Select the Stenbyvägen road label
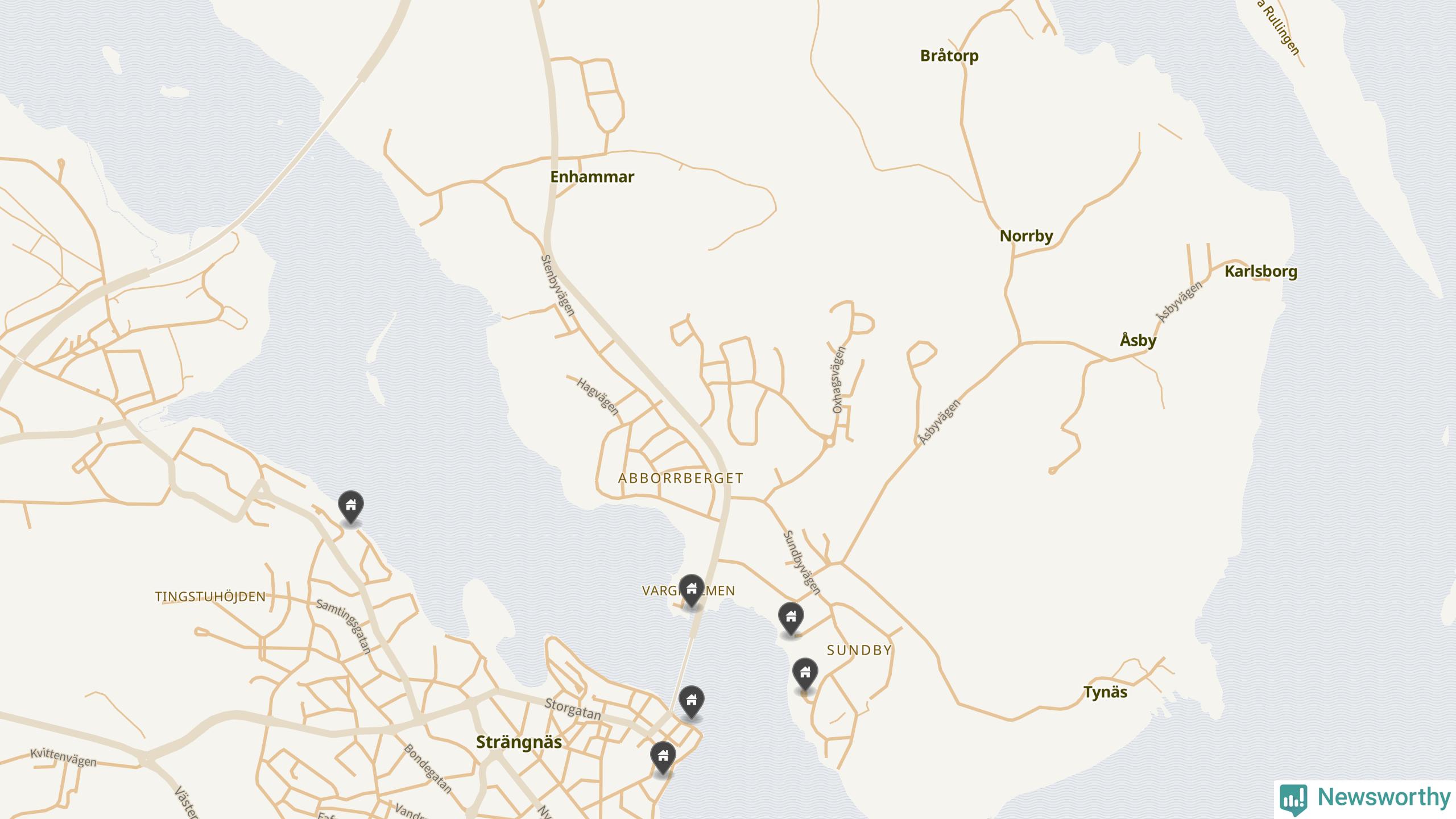1456x819 pixels. pos(558,285)
